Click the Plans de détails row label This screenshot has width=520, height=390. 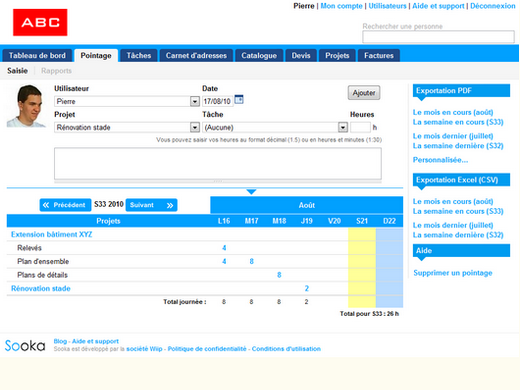point(42,275)
